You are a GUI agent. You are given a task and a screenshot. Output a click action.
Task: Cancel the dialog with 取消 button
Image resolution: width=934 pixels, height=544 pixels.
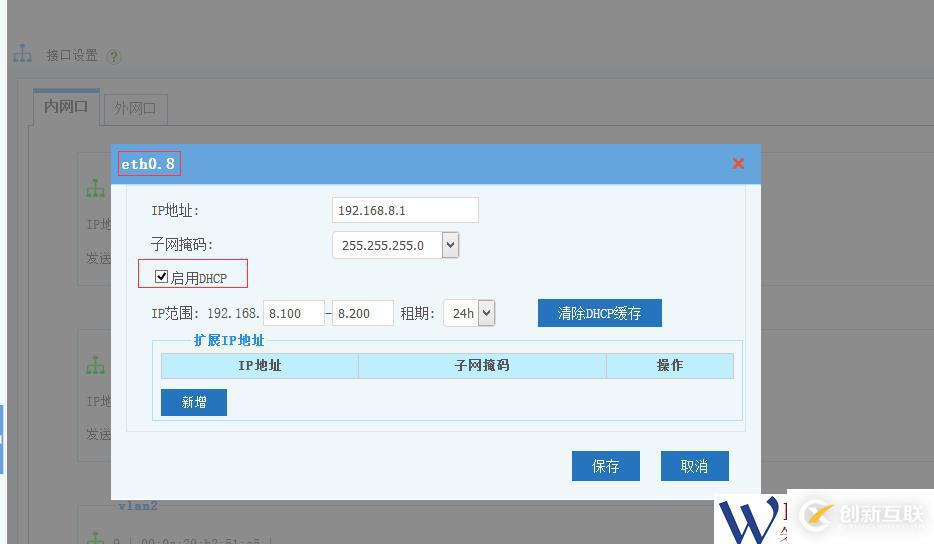click(695, 466)
